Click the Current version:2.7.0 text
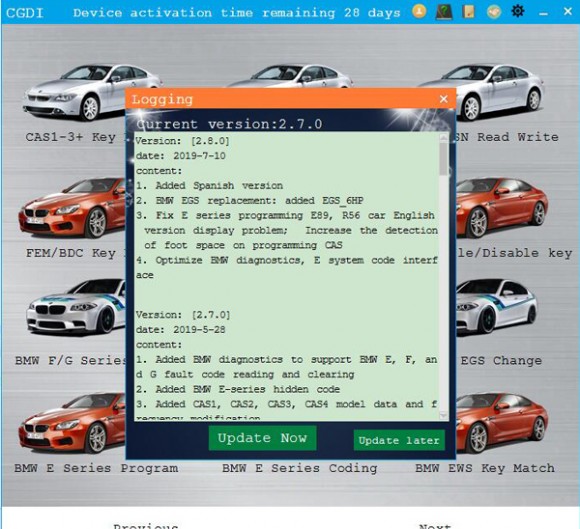The image size is (580, 529). [229, 124]
